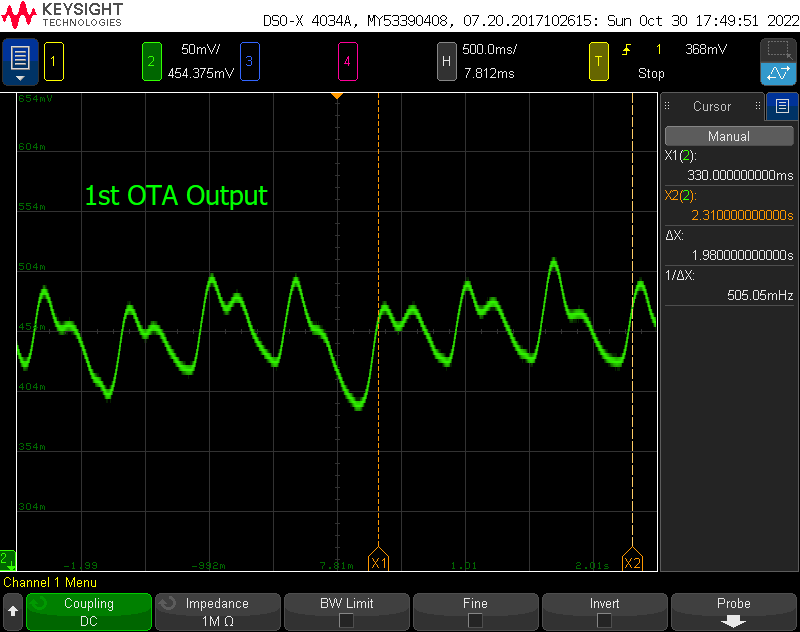Click the blue menu icon top-left
The height and width of the screenshot is (632, 800).
point(20,60)
